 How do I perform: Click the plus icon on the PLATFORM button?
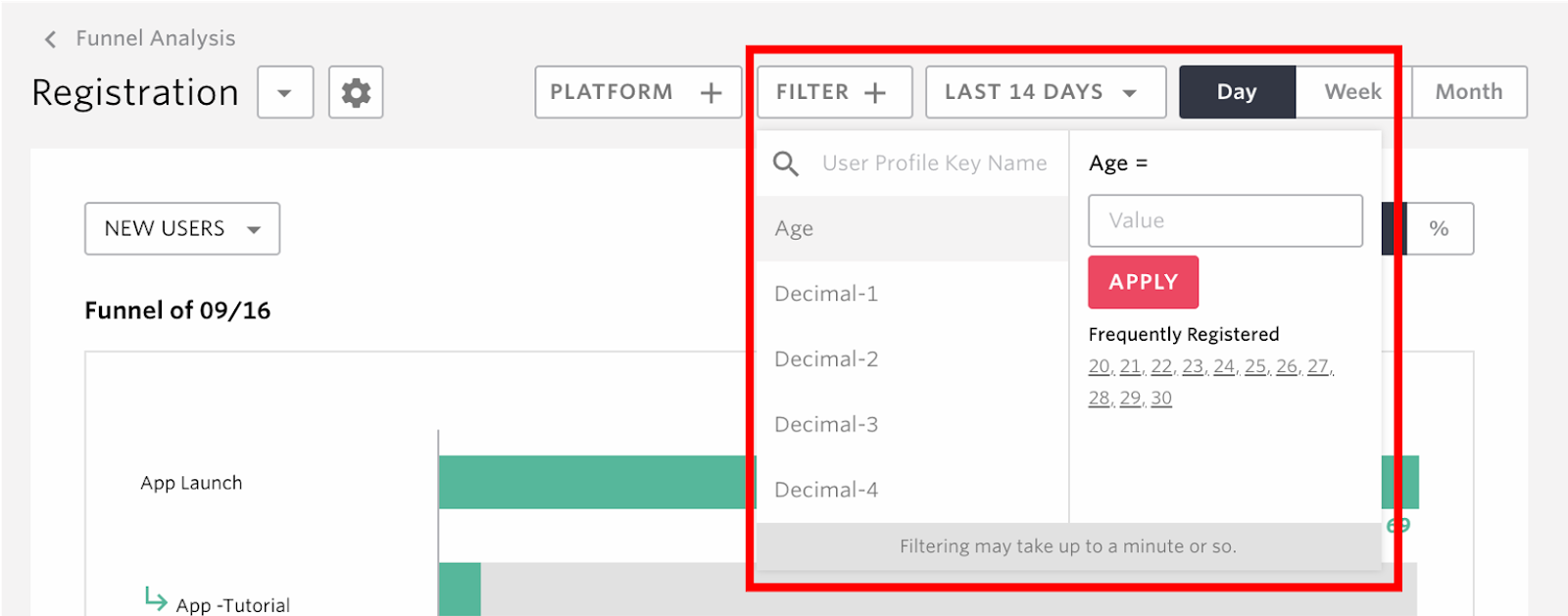coord(711,93)
